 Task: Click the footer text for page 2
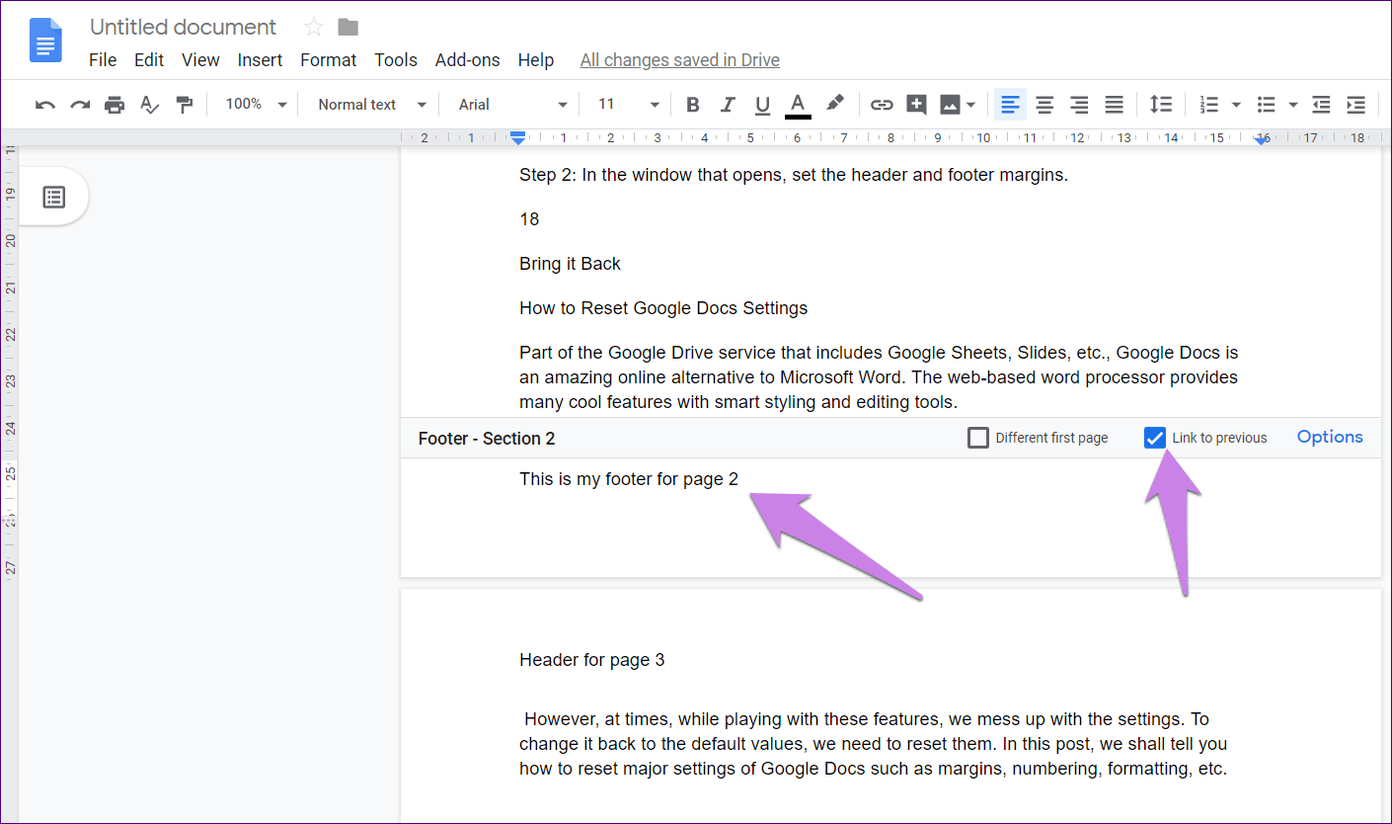[x=629, y=479]
